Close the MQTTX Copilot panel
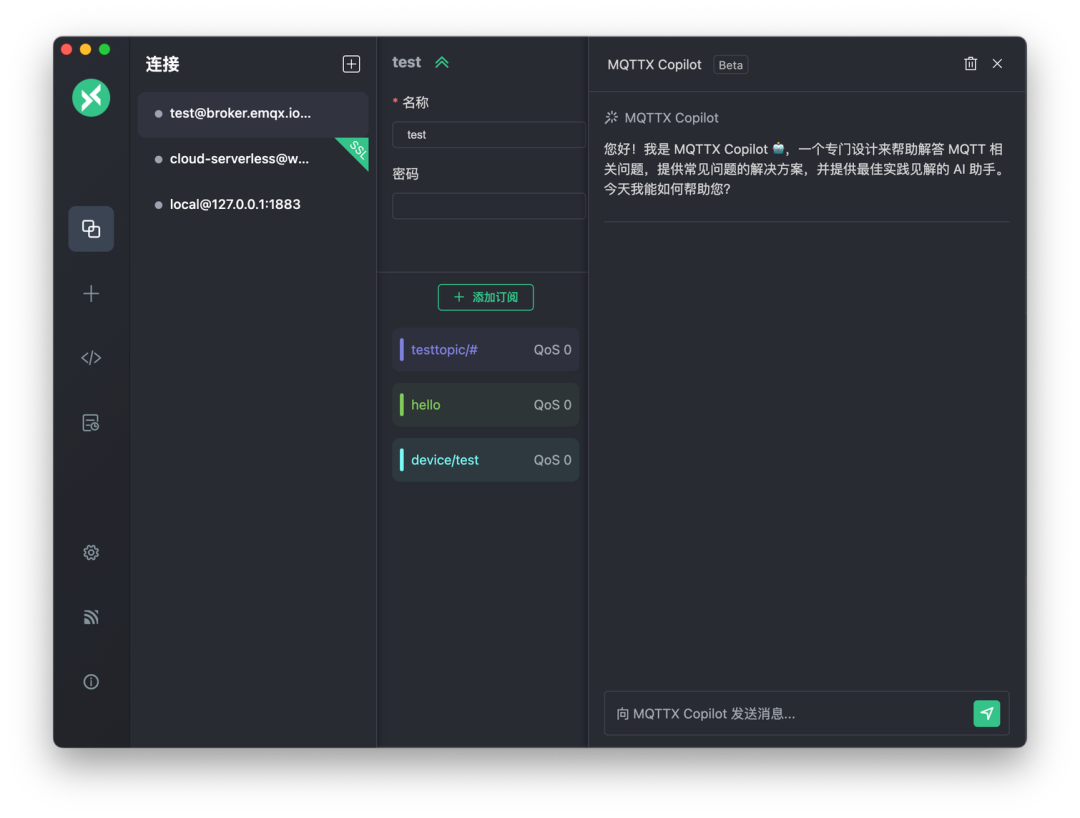The image size is (1080, 818). coord(997,64)
